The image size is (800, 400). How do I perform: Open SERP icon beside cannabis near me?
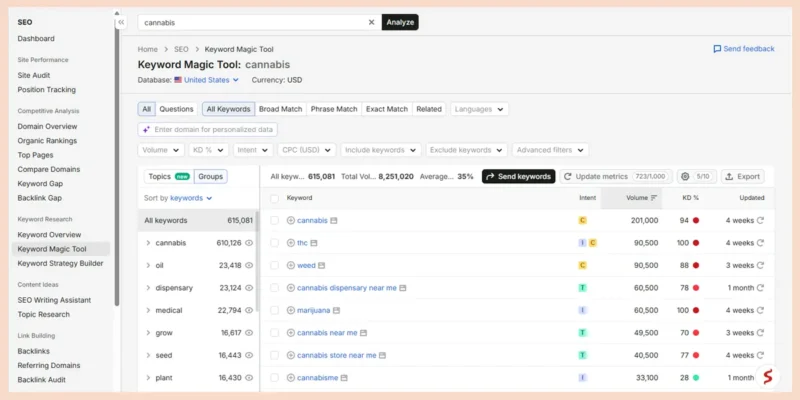pos(363,333)
